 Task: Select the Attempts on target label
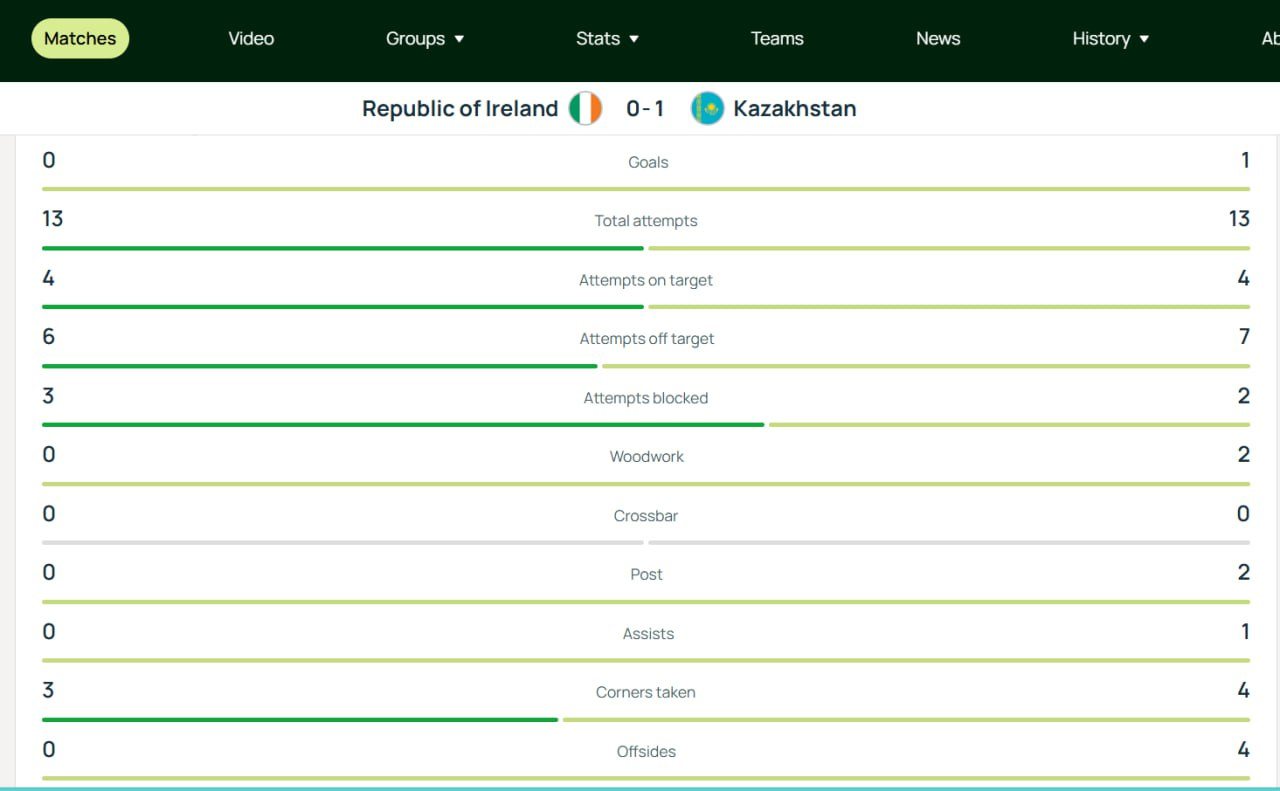pos(646,280)
